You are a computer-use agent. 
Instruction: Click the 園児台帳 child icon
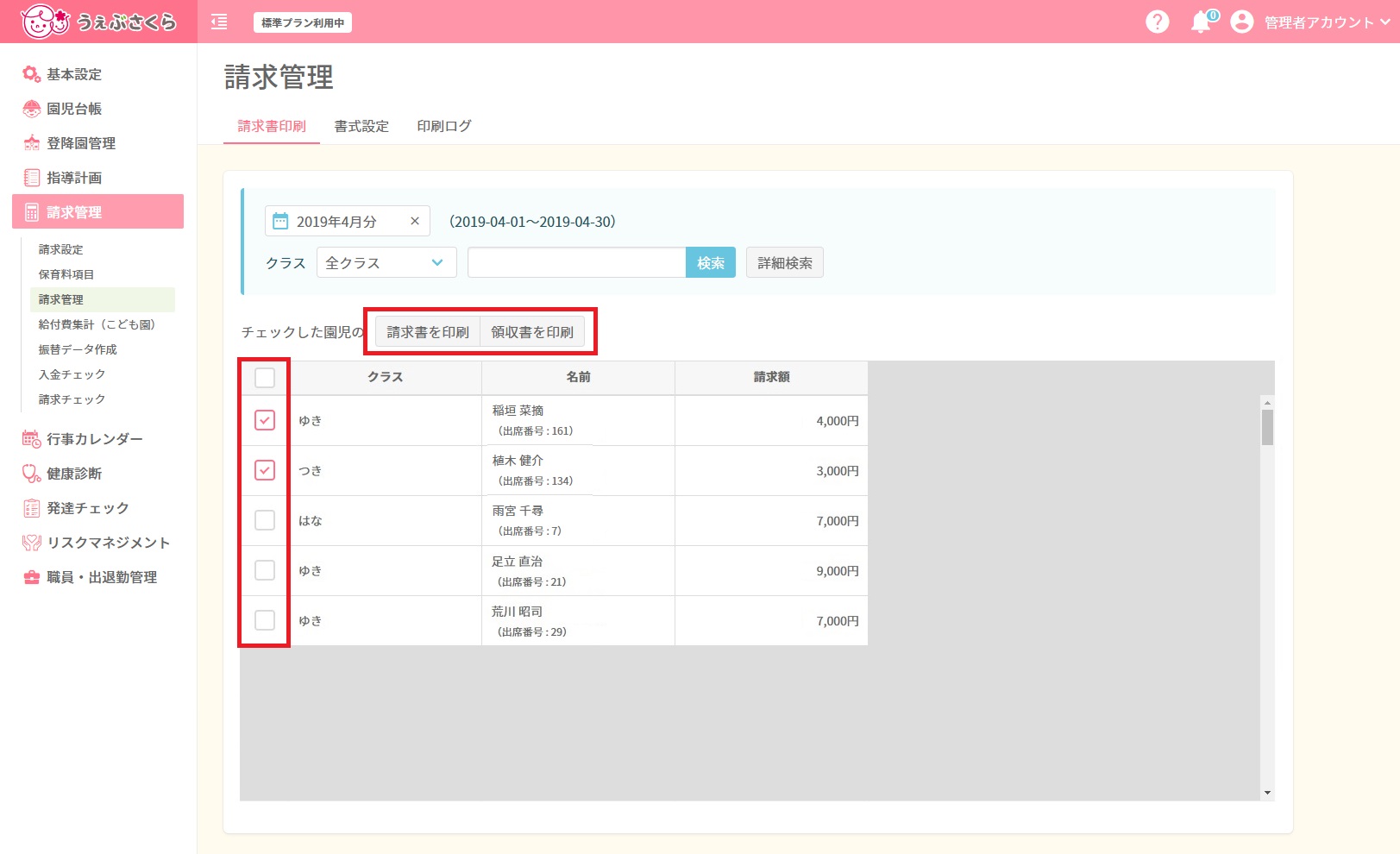pyautogui.click(x=32, y=109)
